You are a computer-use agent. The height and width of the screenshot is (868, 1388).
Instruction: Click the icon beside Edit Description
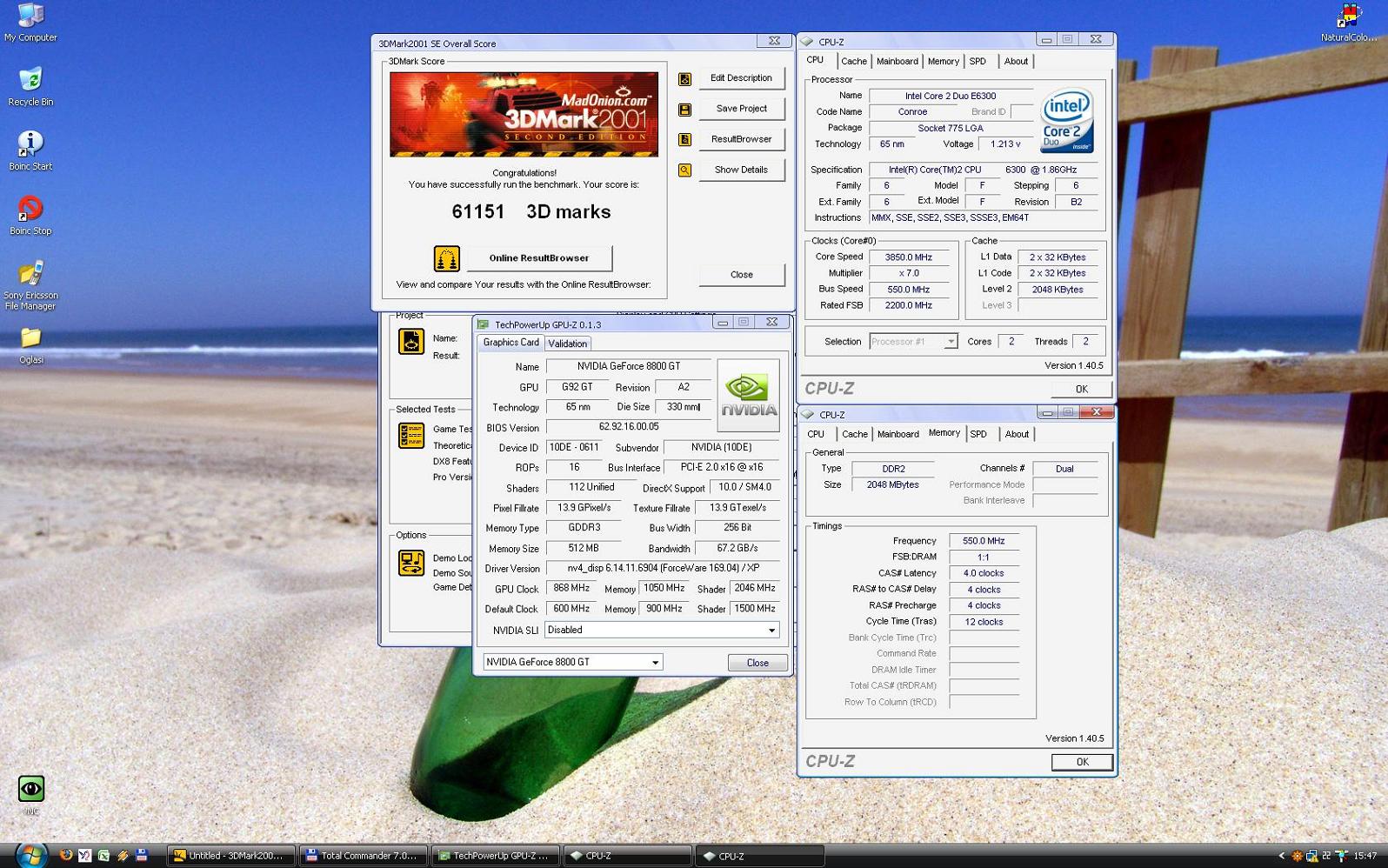684,79
